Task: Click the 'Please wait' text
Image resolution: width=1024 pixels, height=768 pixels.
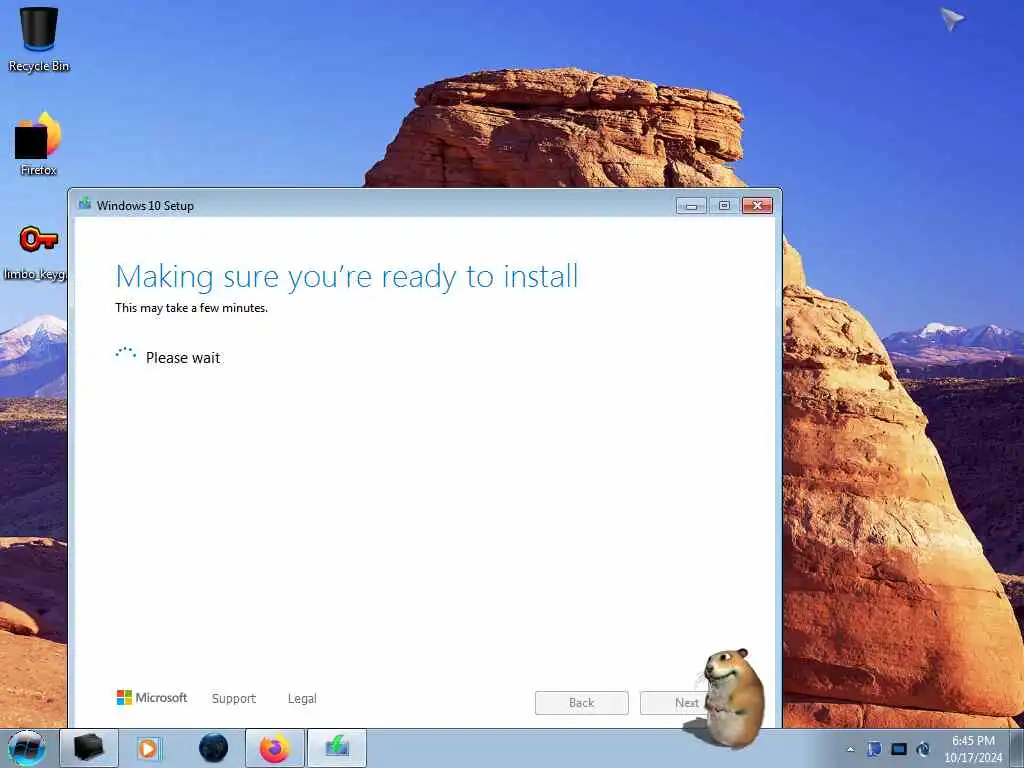Action: click(x=183, y=358)
